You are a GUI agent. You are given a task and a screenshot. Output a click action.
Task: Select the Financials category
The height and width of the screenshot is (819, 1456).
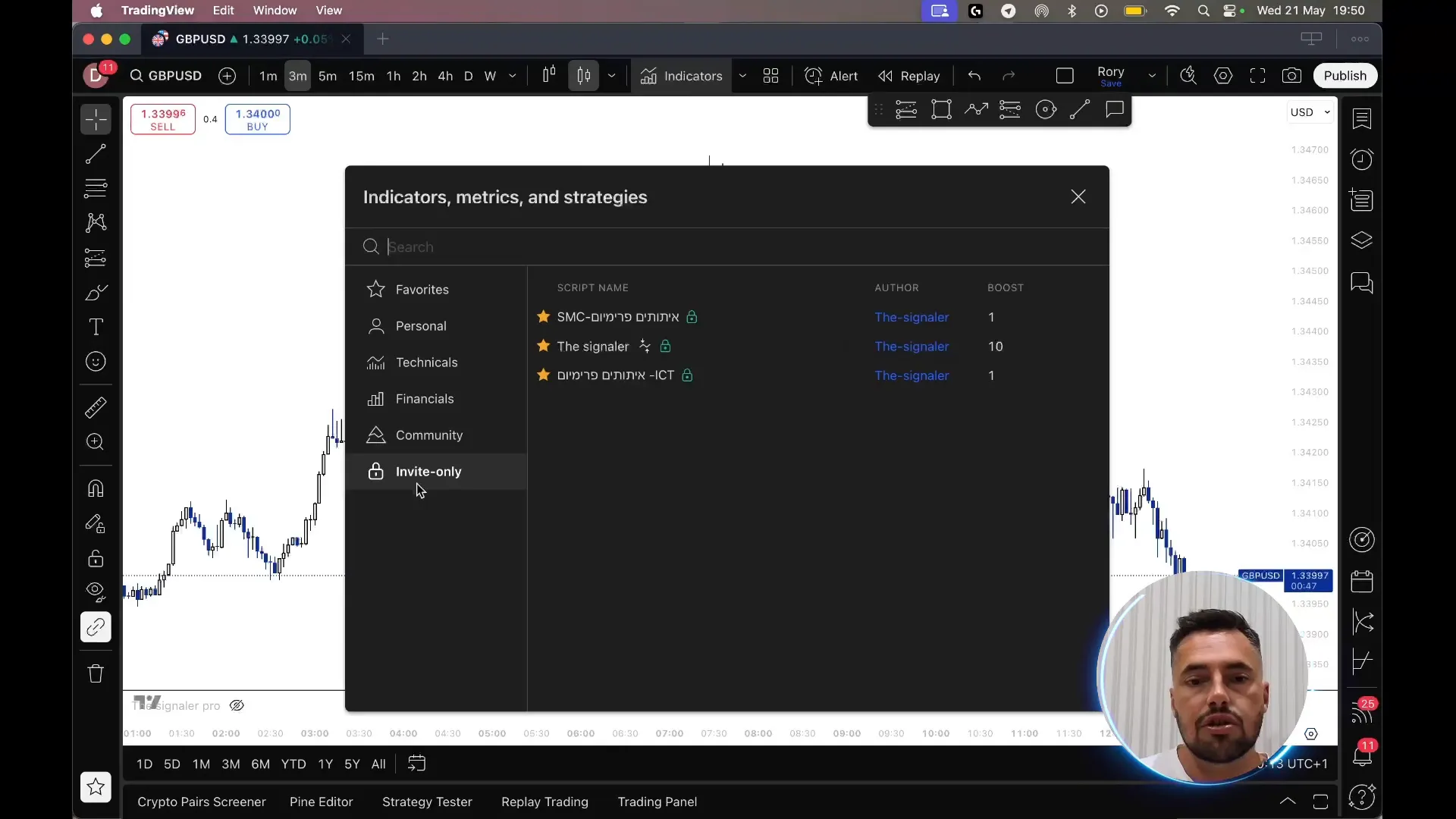436,399
